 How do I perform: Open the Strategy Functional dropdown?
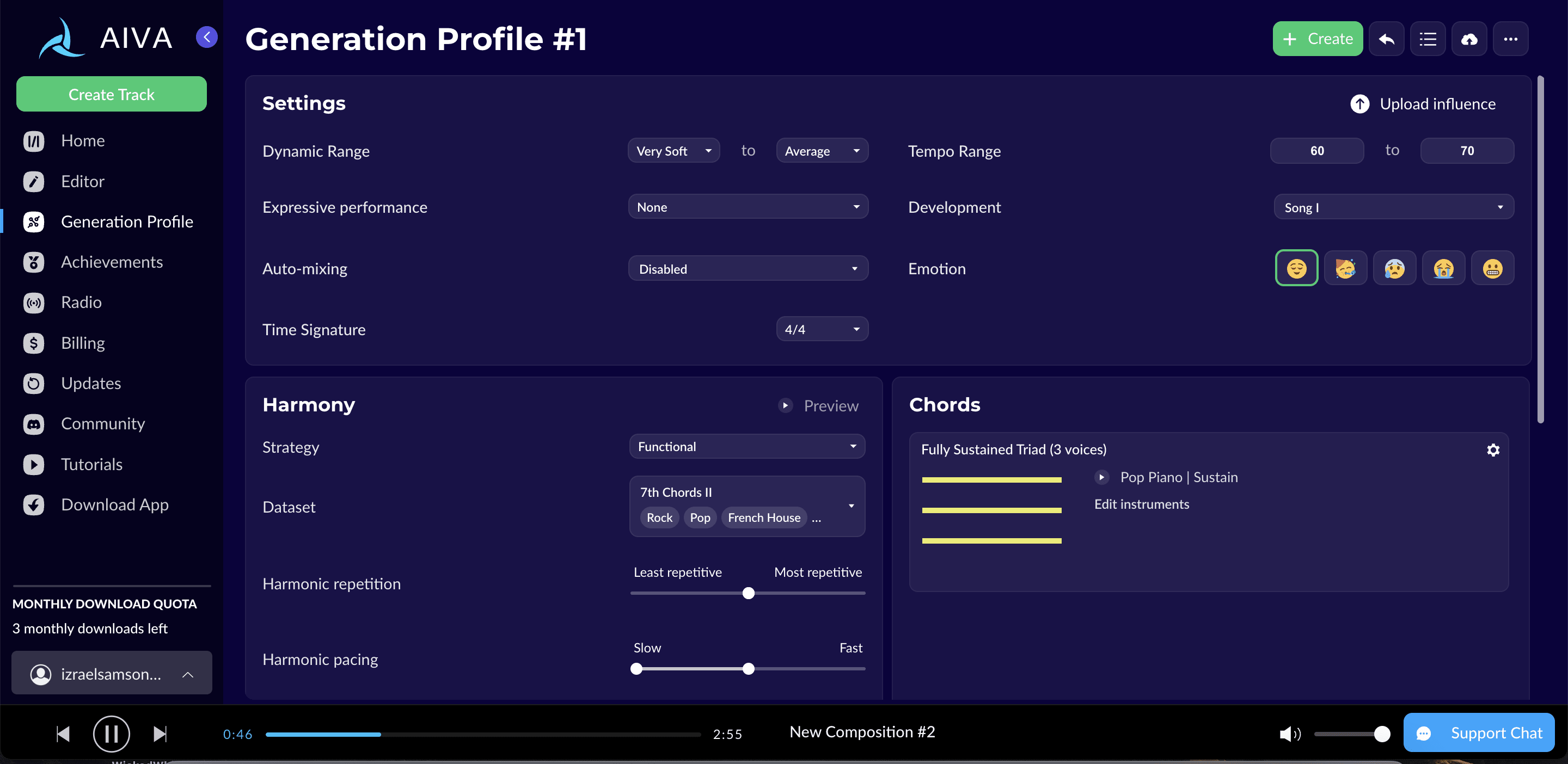(747, 446)
